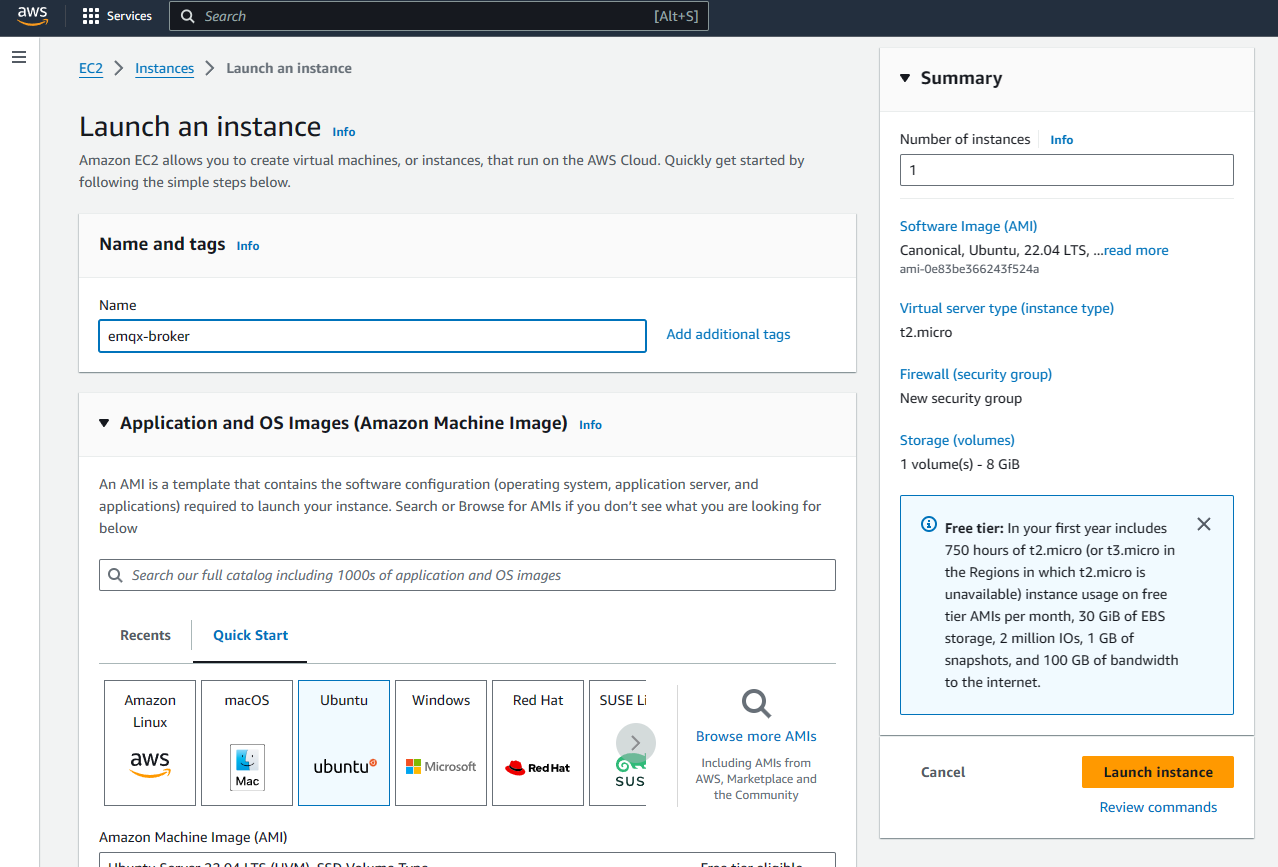Open the Services grid menu
This screenshot has height=867, width=1278.
click(x=91, y=16)
